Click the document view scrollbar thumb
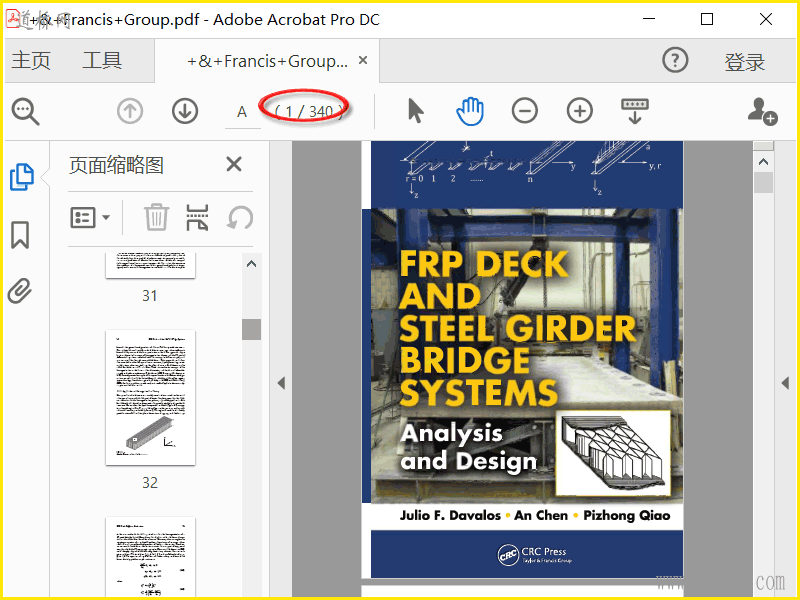800x600 pixels. (x=763, y=183)
